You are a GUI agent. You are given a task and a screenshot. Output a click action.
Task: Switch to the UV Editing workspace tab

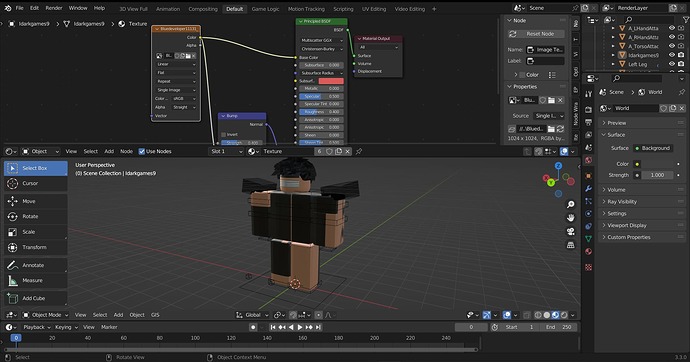pos(374,9)
